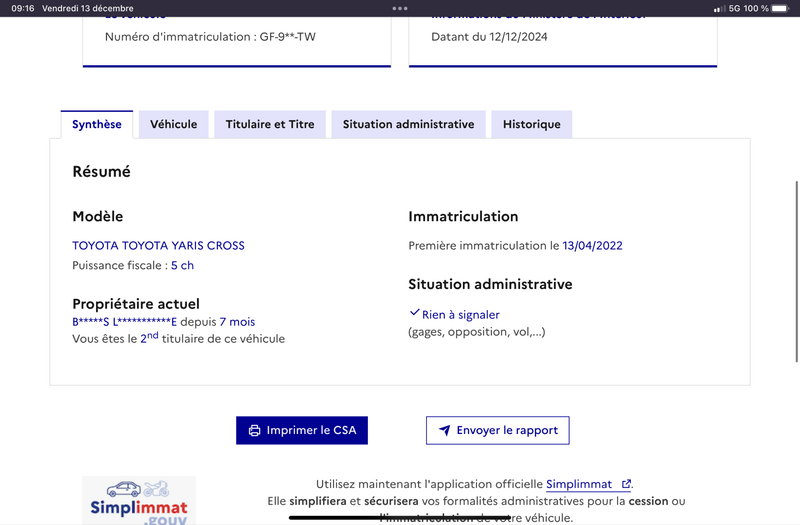Click the owner name B*****S L***********E
Viewport: 800px width, 525px height.
124,322
